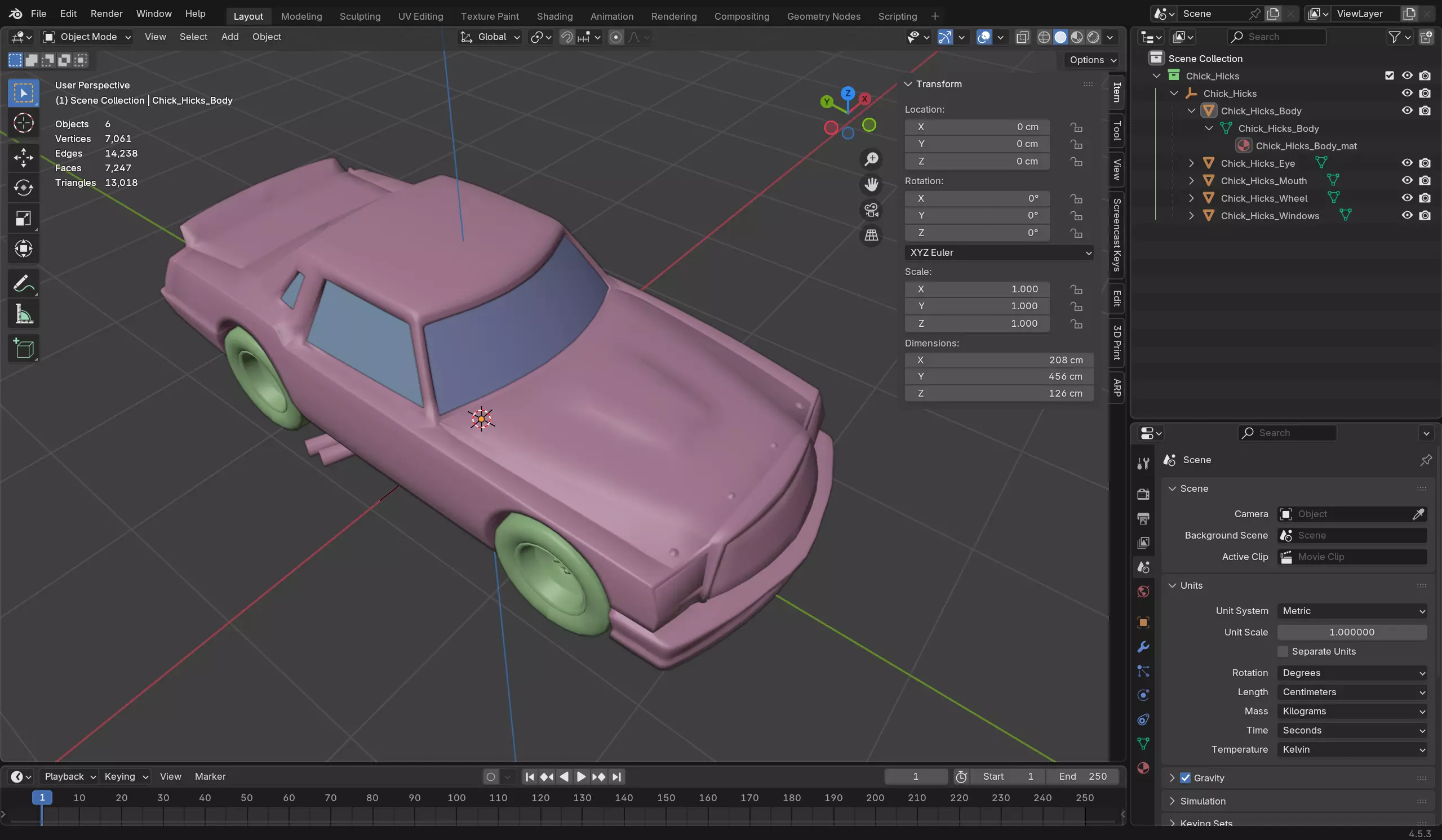Choose the Add Cube tool

pyautogui.click(x=24, y=349)
